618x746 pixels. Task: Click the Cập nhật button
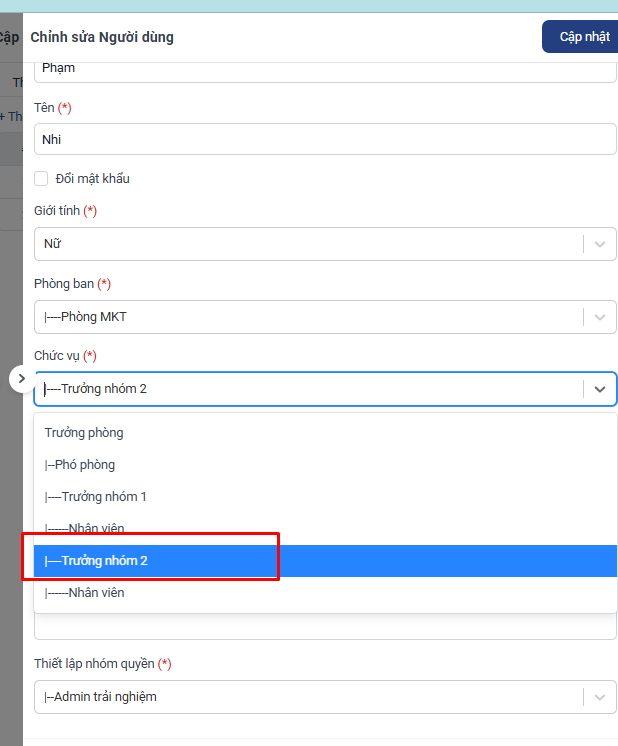tap(582, 37)
